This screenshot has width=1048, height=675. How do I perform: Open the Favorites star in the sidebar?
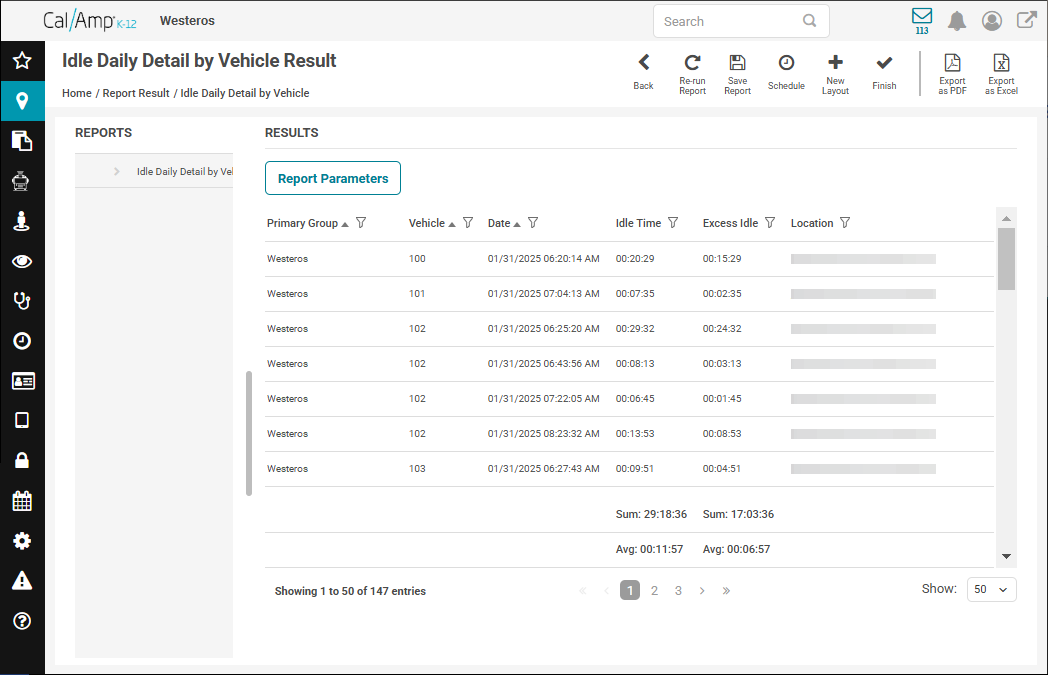point(22,61)
